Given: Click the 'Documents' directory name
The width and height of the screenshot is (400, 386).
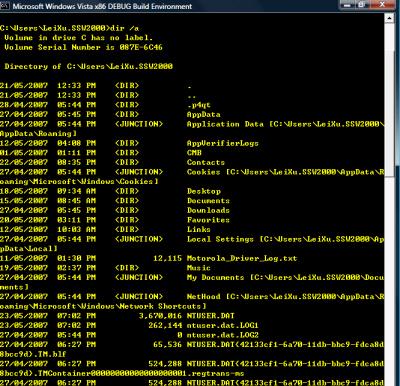Looking at the screenshot, I should (208, 201).
